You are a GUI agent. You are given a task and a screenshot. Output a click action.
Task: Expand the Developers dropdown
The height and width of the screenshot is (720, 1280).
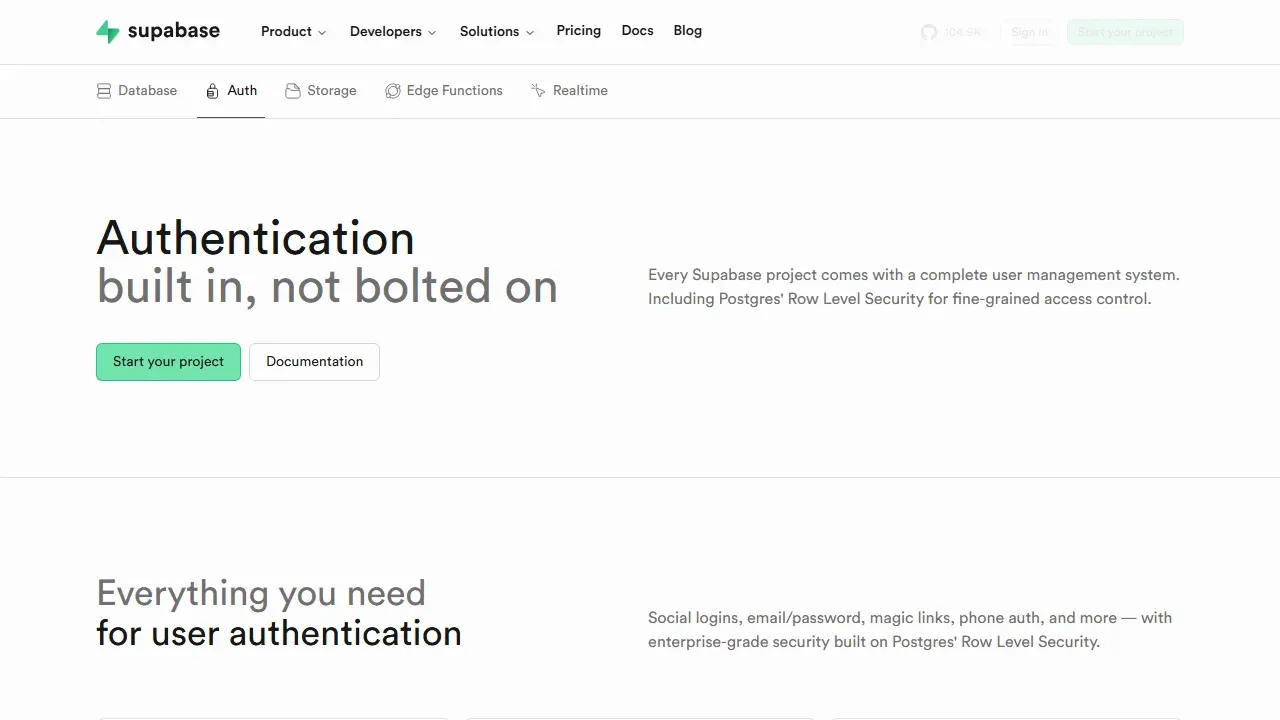pos(393,32)
